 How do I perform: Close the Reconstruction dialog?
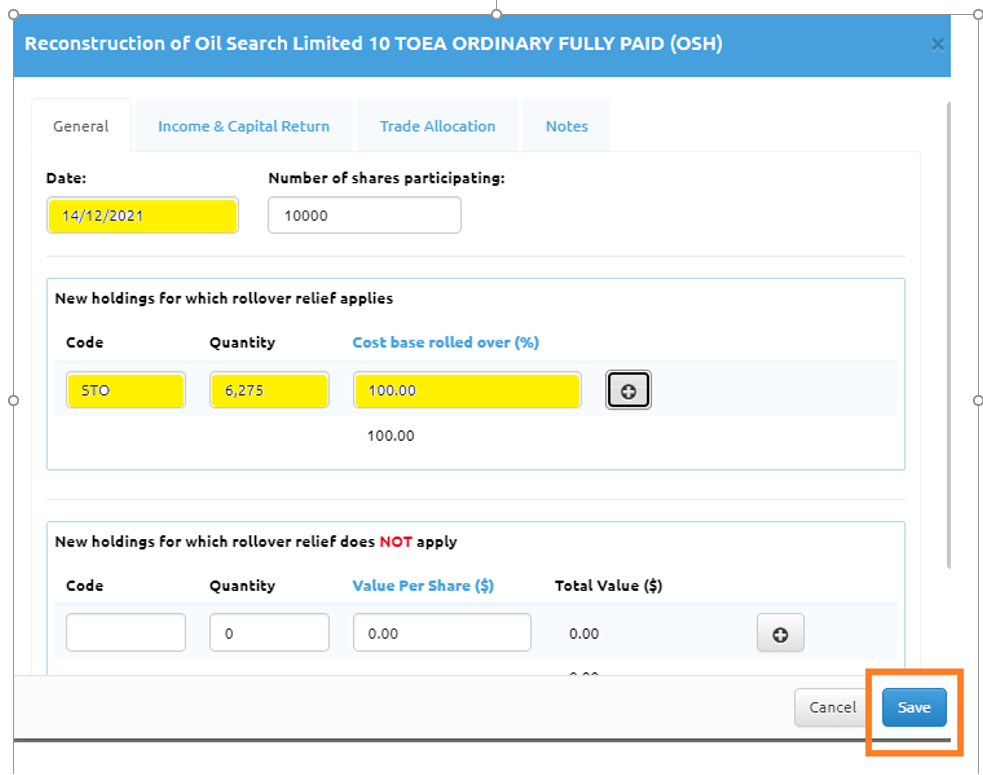tap(937, 45)
